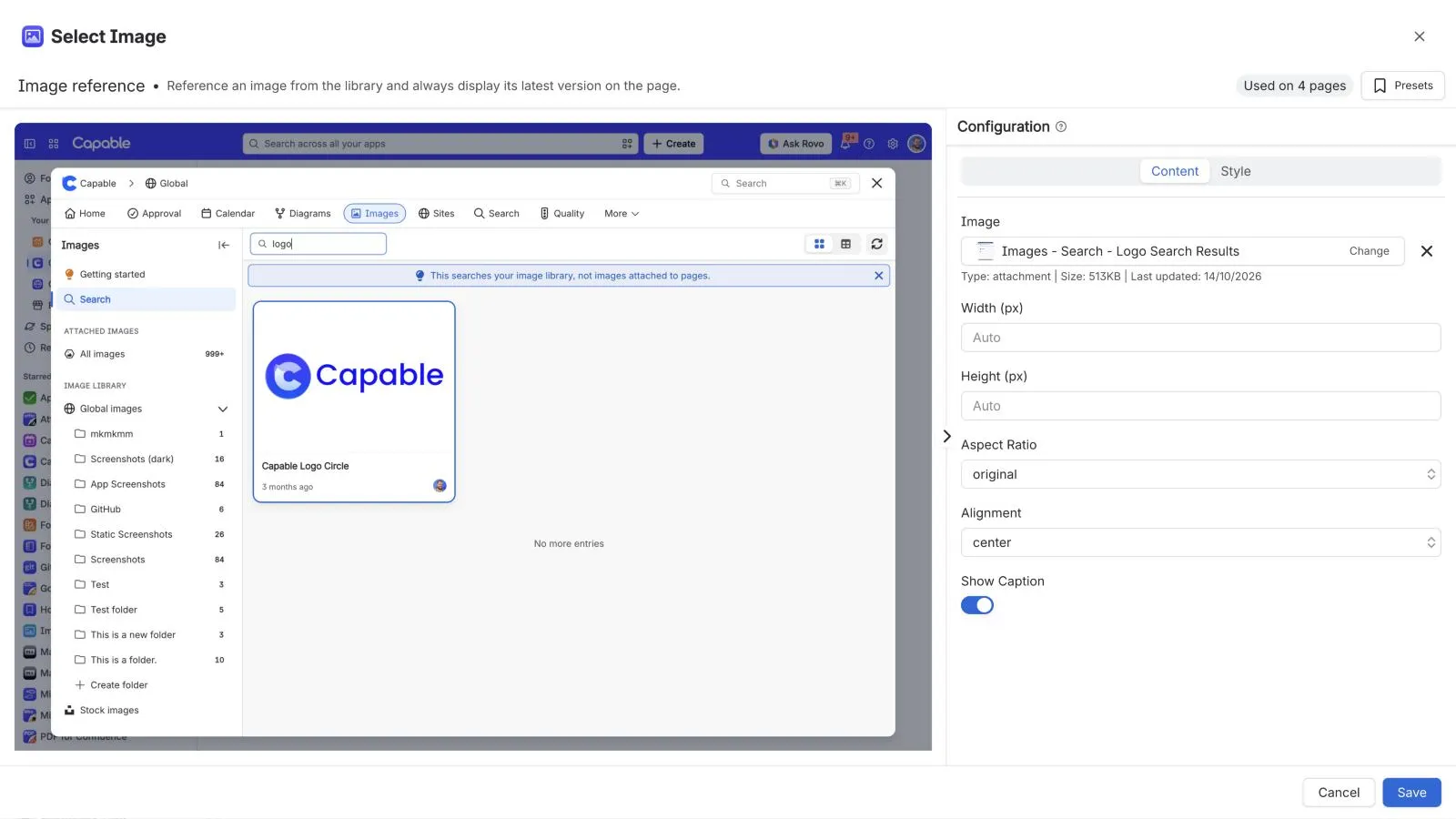1456x819 pixels.
Task: Dismiss the image library info banner
Action: [879, 276]
